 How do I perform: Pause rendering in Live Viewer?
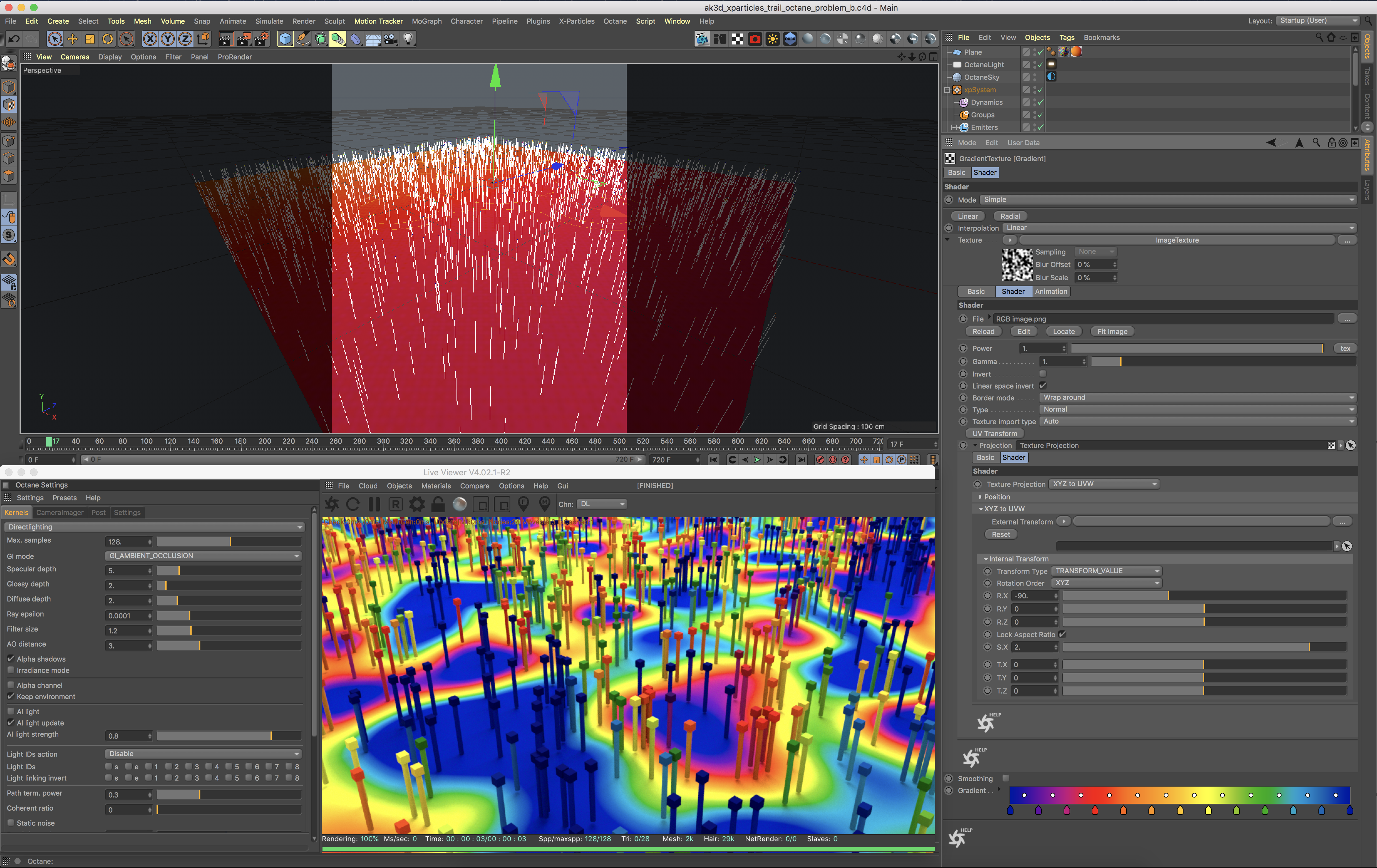point(374,504)
